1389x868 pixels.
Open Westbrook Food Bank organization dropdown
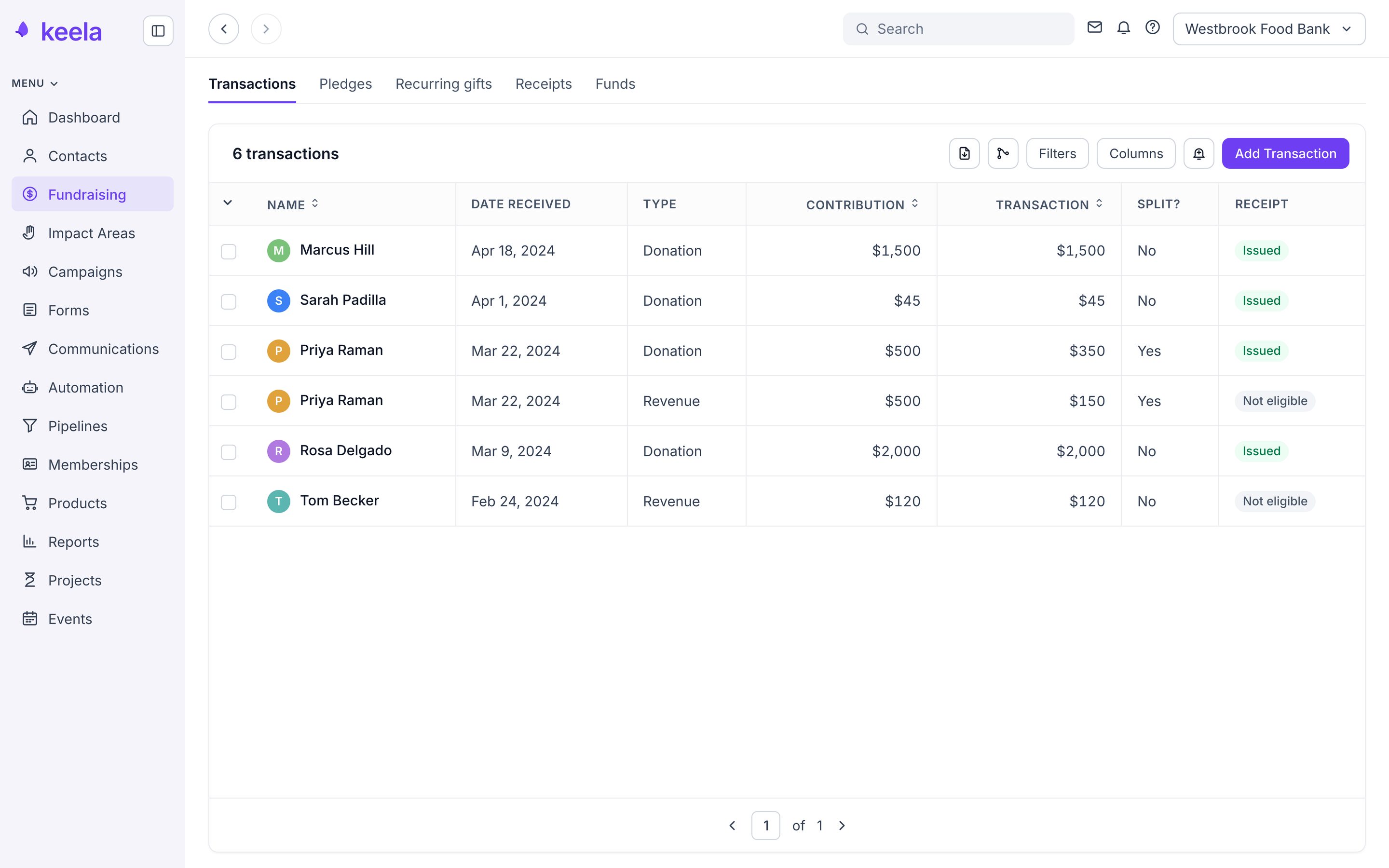[1268, 29]
